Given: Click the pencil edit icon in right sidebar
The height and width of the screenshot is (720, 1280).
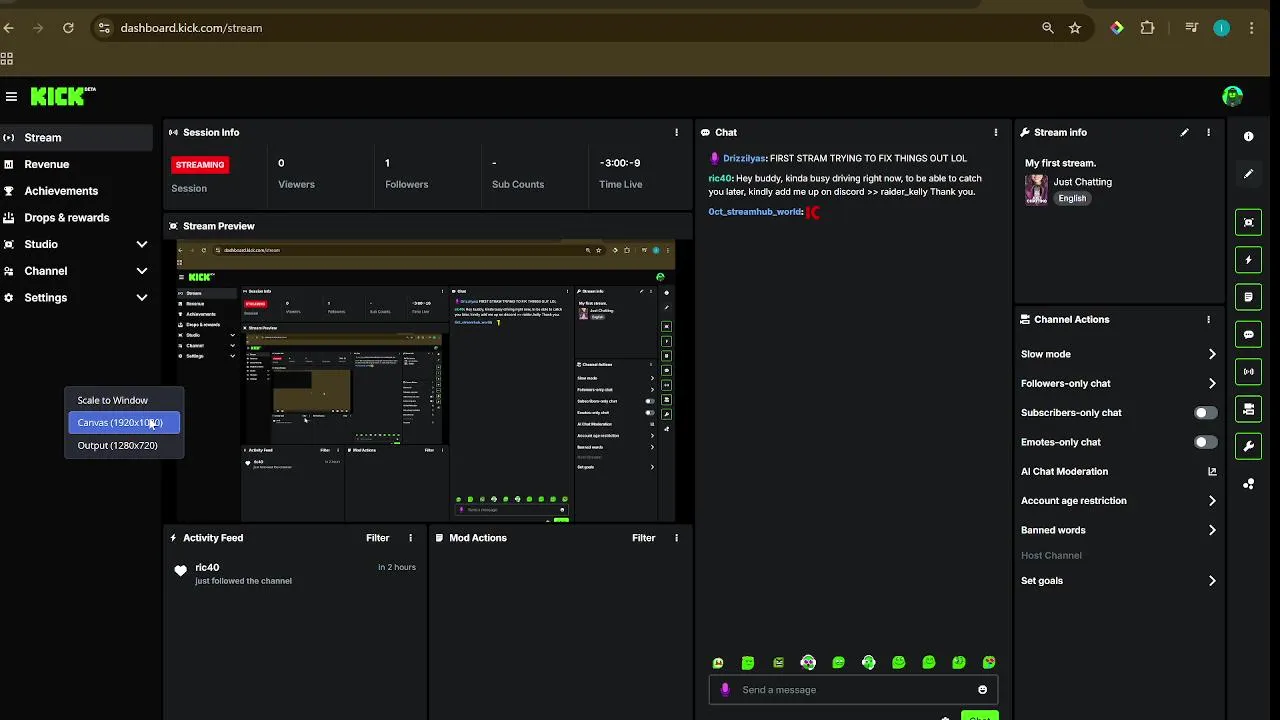Looking at the screenshot, I should 1248,174.
